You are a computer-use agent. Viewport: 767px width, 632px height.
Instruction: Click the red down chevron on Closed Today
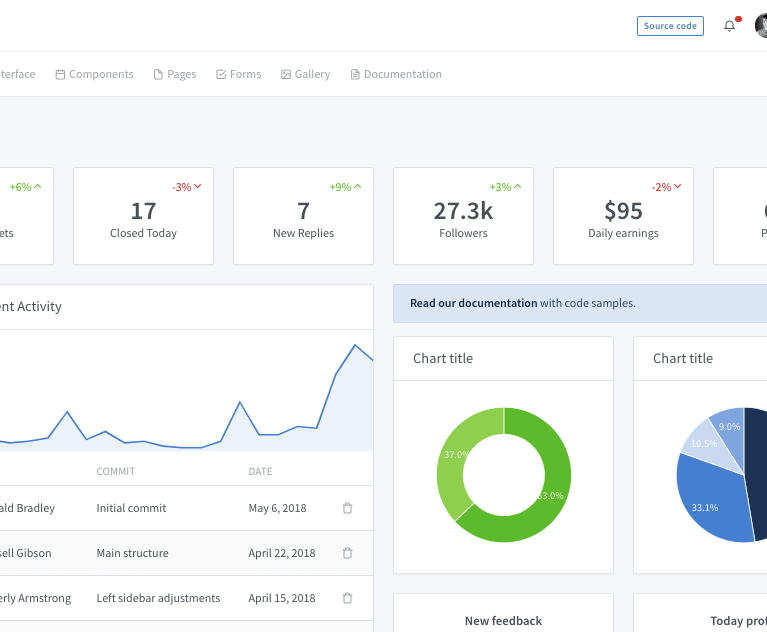coord(198,187)
